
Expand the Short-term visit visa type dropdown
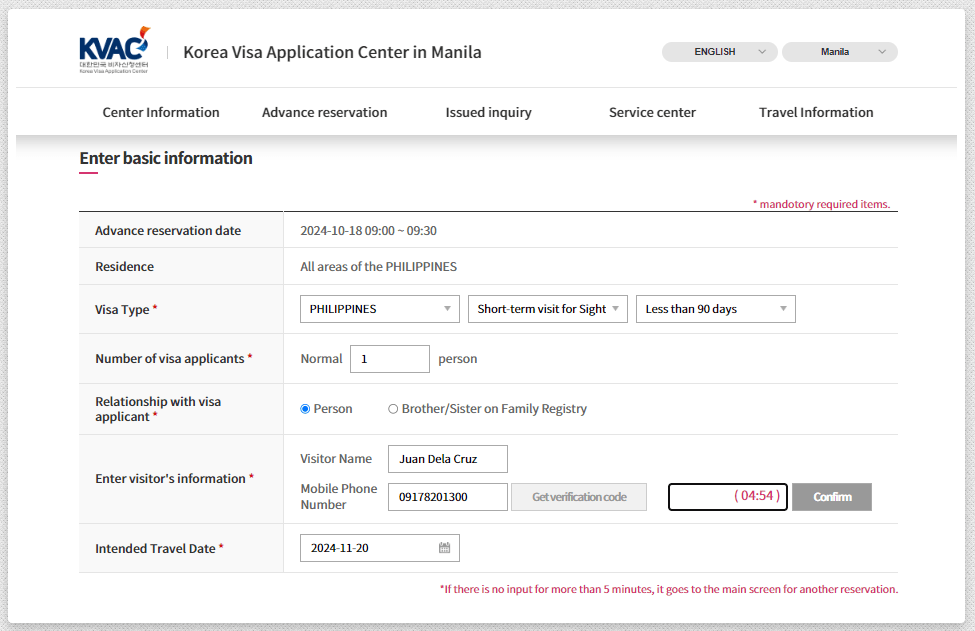[x=547, y=309]
